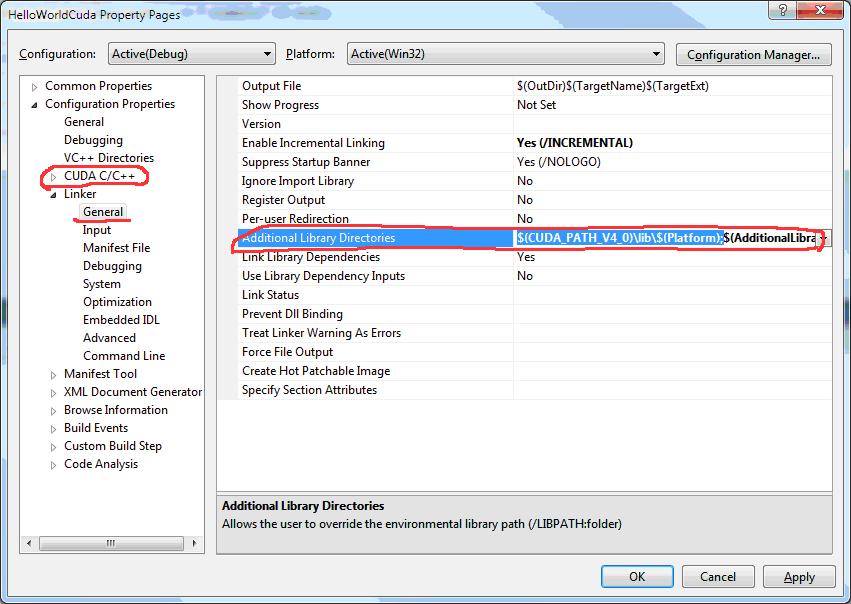Collapse the Configuration Properties node
Viewport: 851px width, 604px height.
click(x=35, y=105)
